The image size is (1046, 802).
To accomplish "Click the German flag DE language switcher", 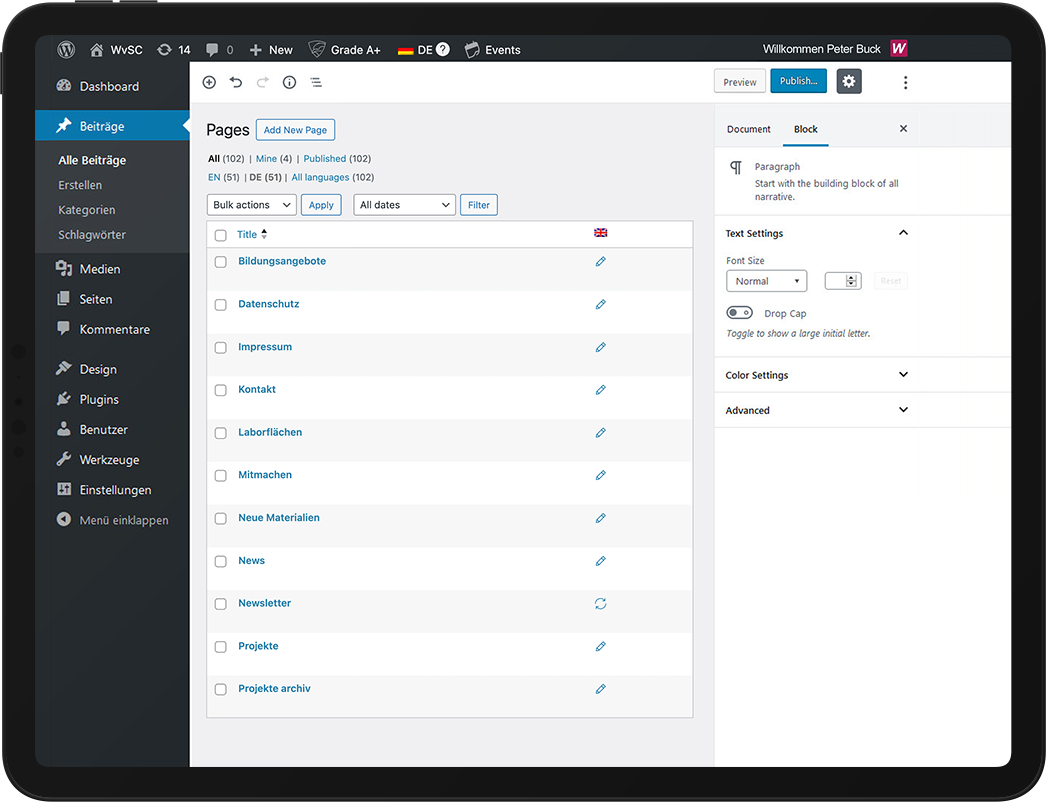I will (x=414, y=50).
